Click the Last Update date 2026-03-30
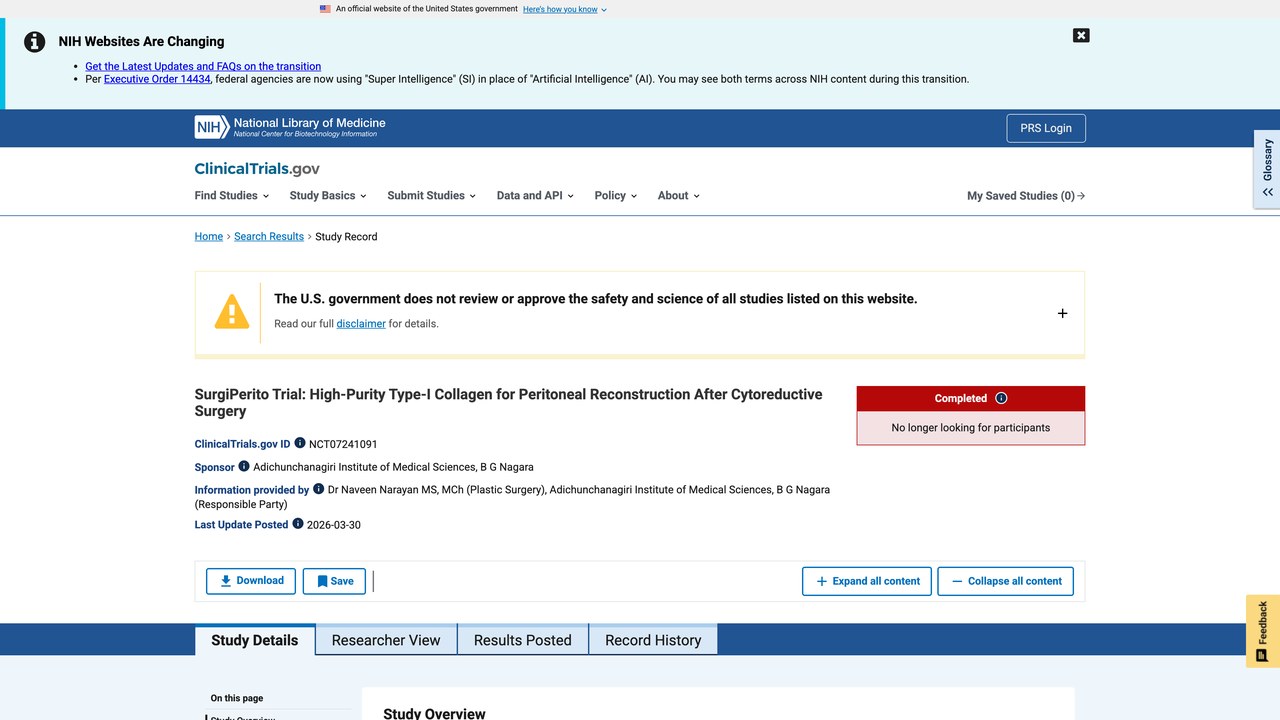The height and width of the screenshot is (720, 1280). pos(334,525)
